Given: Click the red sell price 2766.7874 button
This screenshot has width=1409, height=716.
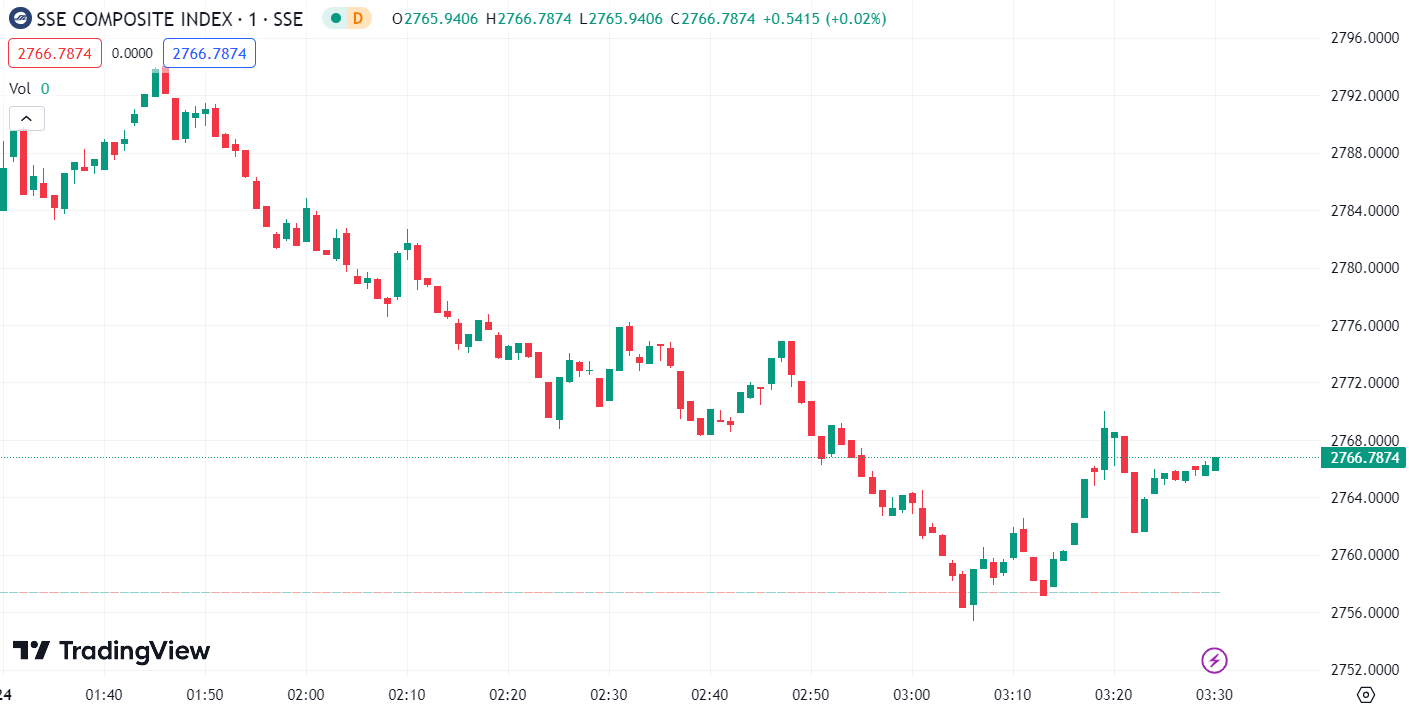Looking at the screenshot, I should (x=55, y=53).
